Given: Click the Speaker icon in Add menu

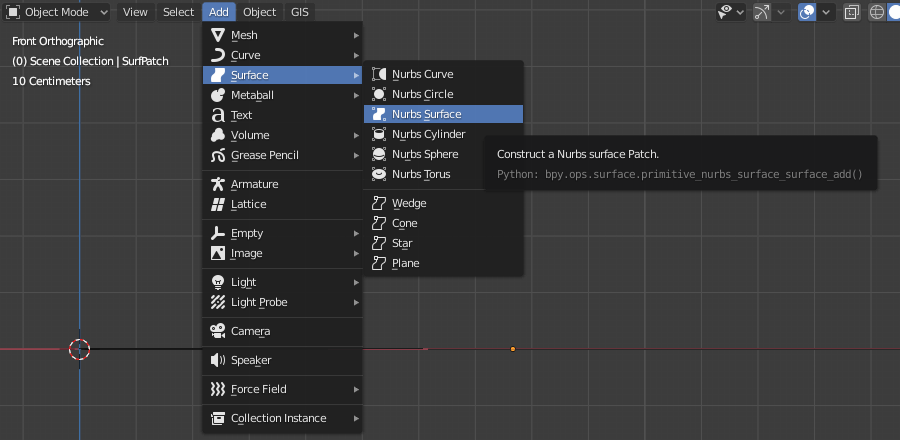Looking at the screenshot, I should click(x=218, y=360).
